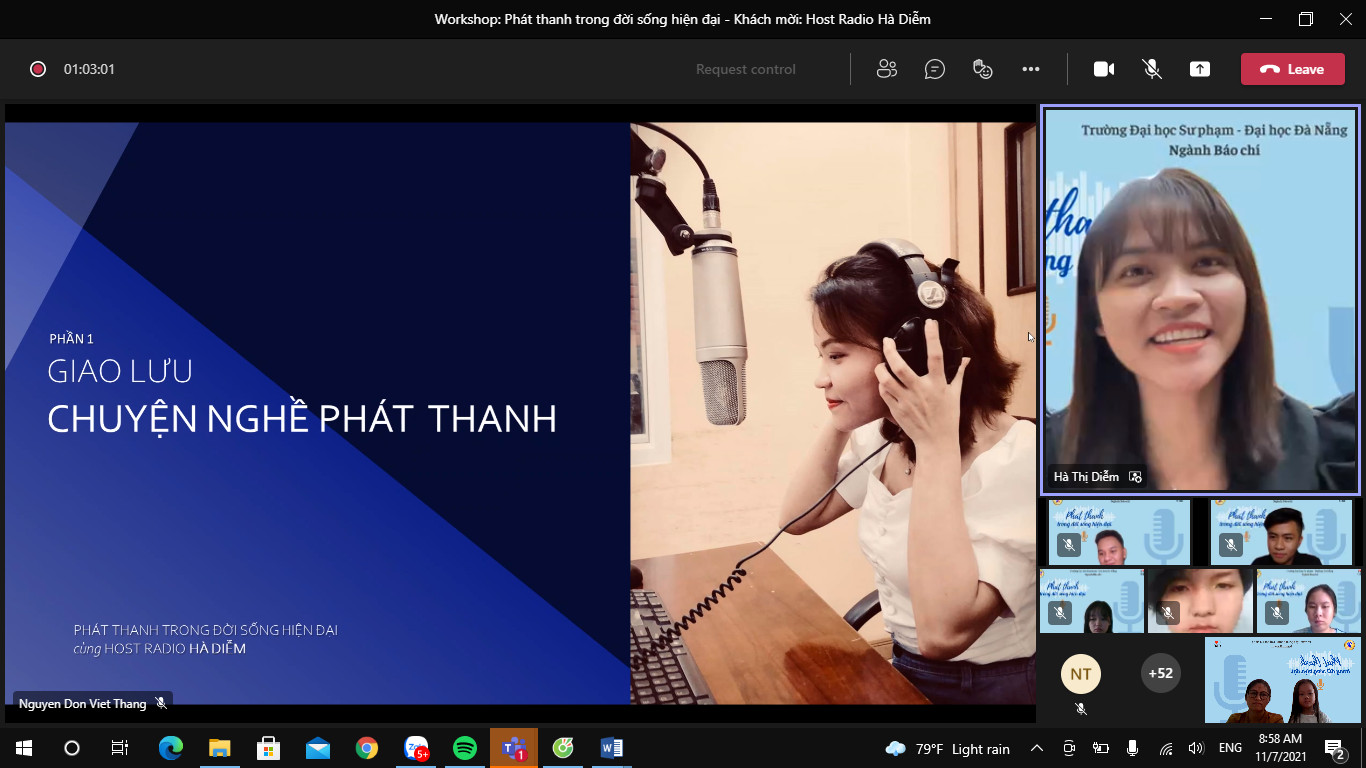Screen dimensions: 1366x768
Task: Click the shared slide presentation area
Action: 520,413
